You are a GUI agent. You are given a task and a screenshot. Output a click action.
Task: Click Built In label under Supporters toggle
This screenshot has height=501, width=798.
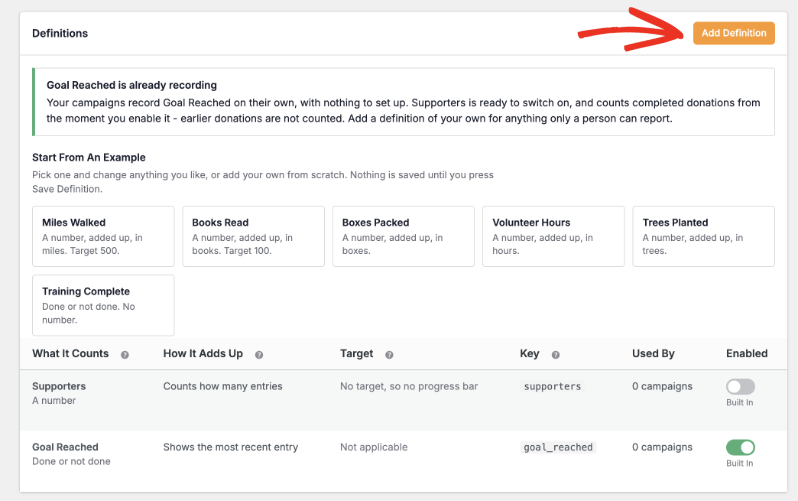(739, 402)
